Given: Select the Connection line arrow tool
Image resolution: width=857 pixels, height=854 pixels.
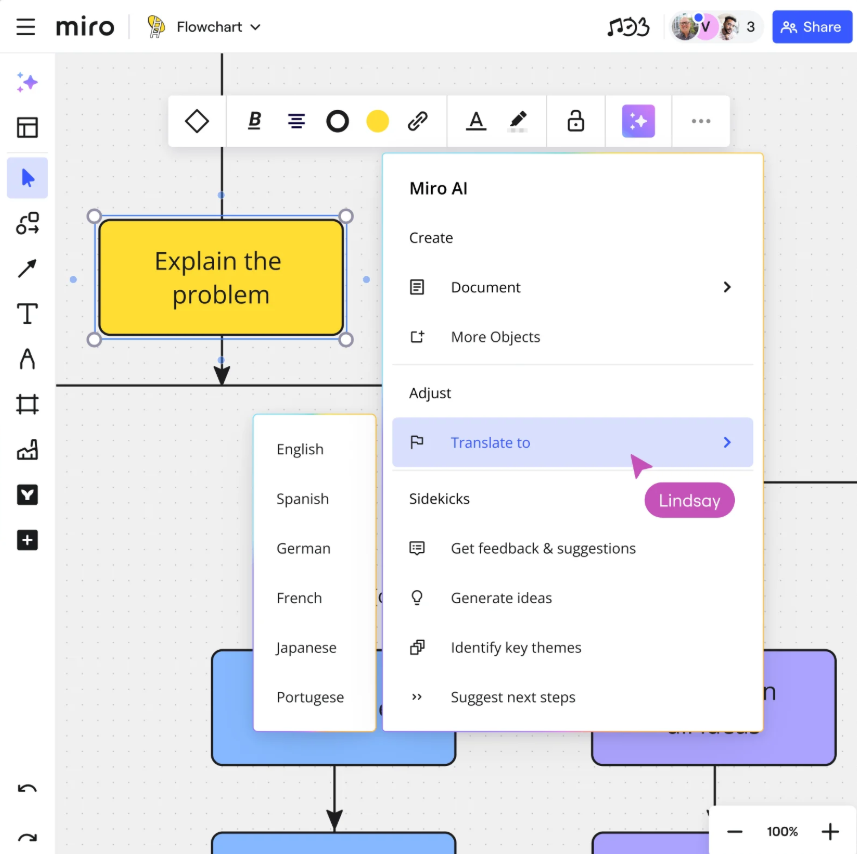Looking at the screenshot, I should (27, 268).
